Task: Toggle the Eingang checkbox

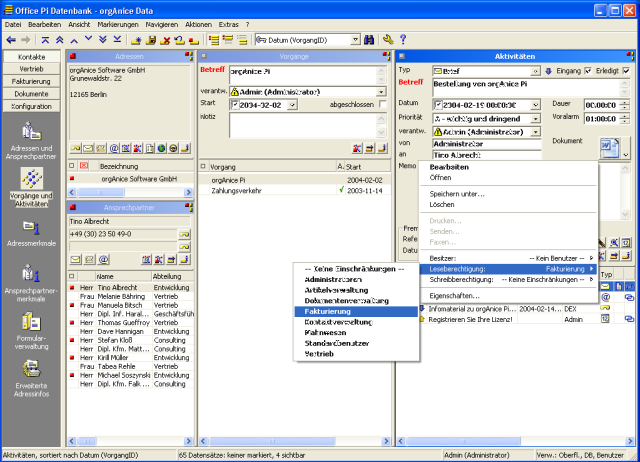Action: (588, 71)
